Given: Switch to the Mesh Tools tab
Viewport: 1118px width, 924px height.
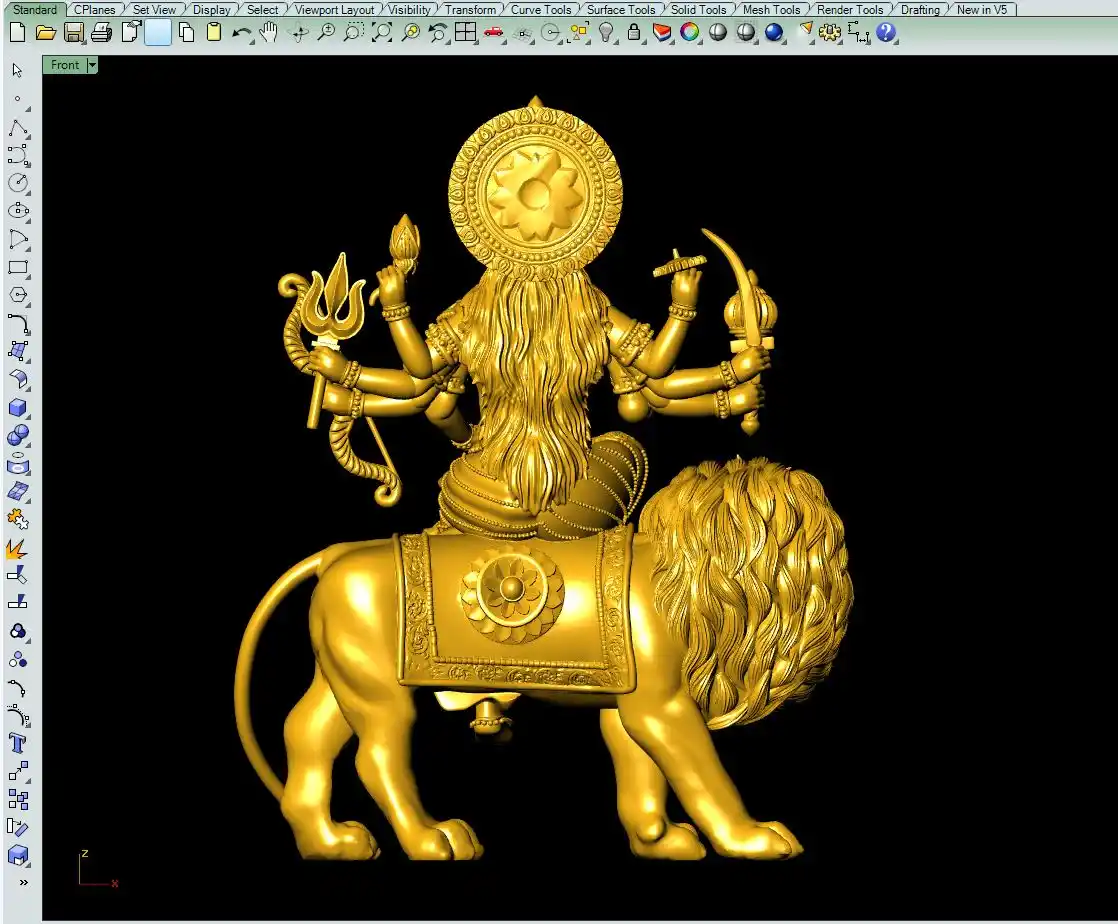Looking at the screenshot, I should click(x=771, y=10).
